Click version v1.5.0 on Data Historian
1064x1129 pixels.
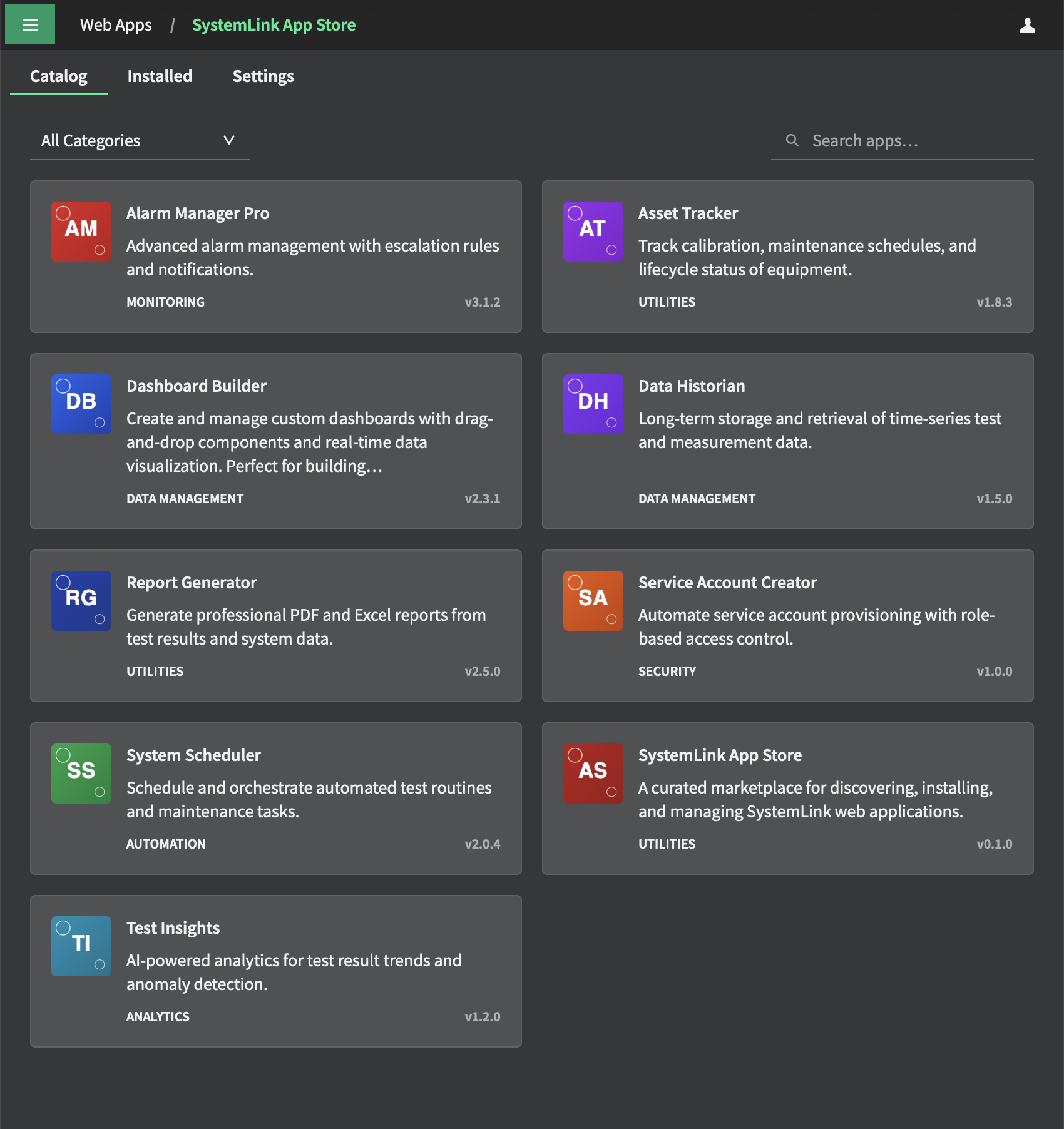[995, 499]
